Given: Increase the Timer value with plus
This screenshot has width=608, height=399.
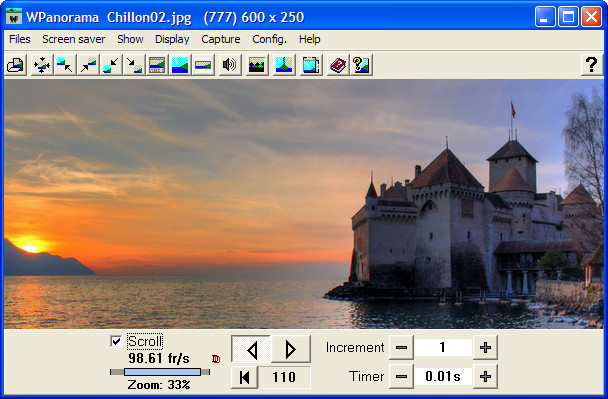Looking at the screenshot, I should 485,376.
